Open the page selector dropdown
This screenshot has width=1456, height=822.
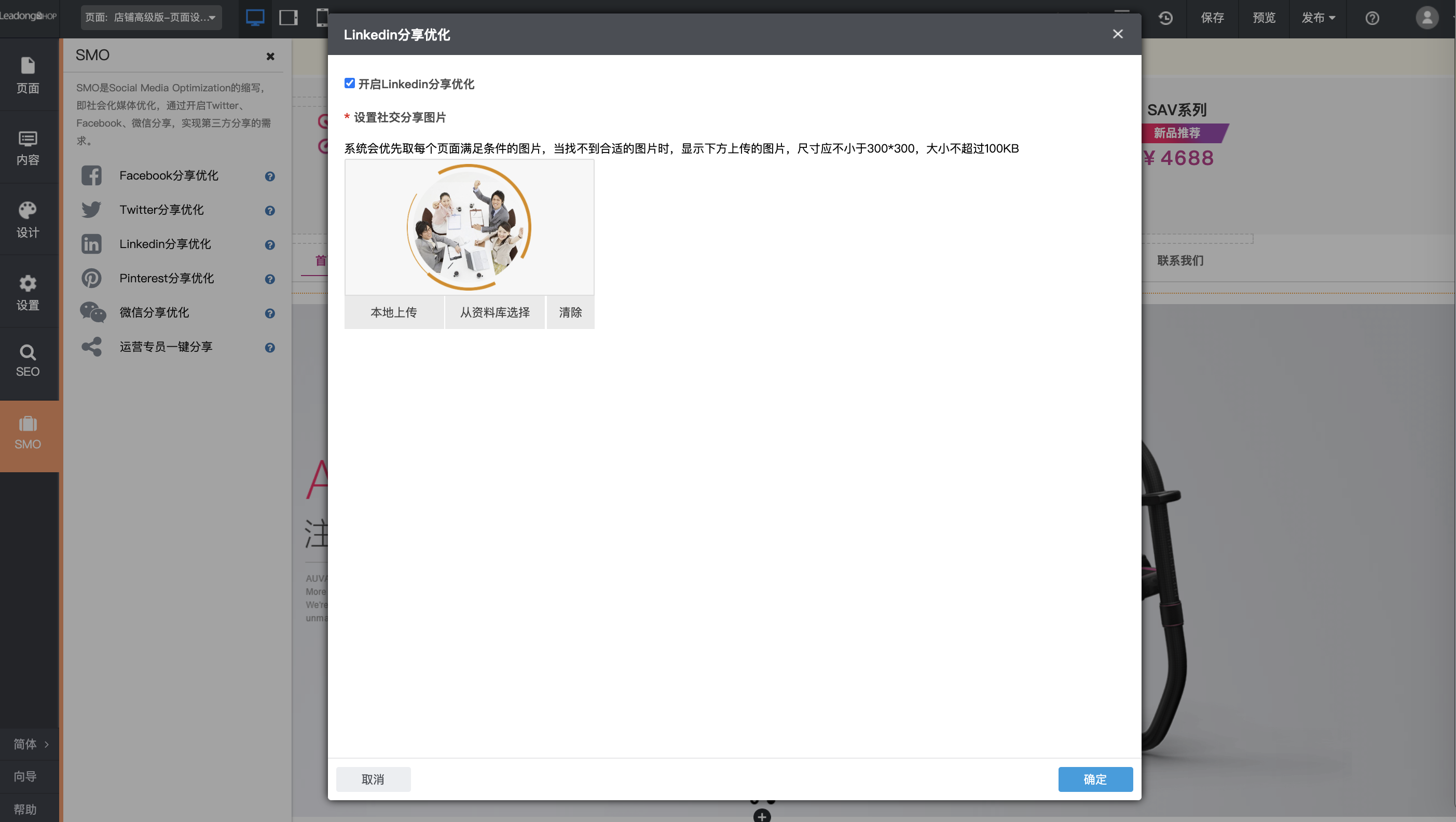(x=150, y=18)
